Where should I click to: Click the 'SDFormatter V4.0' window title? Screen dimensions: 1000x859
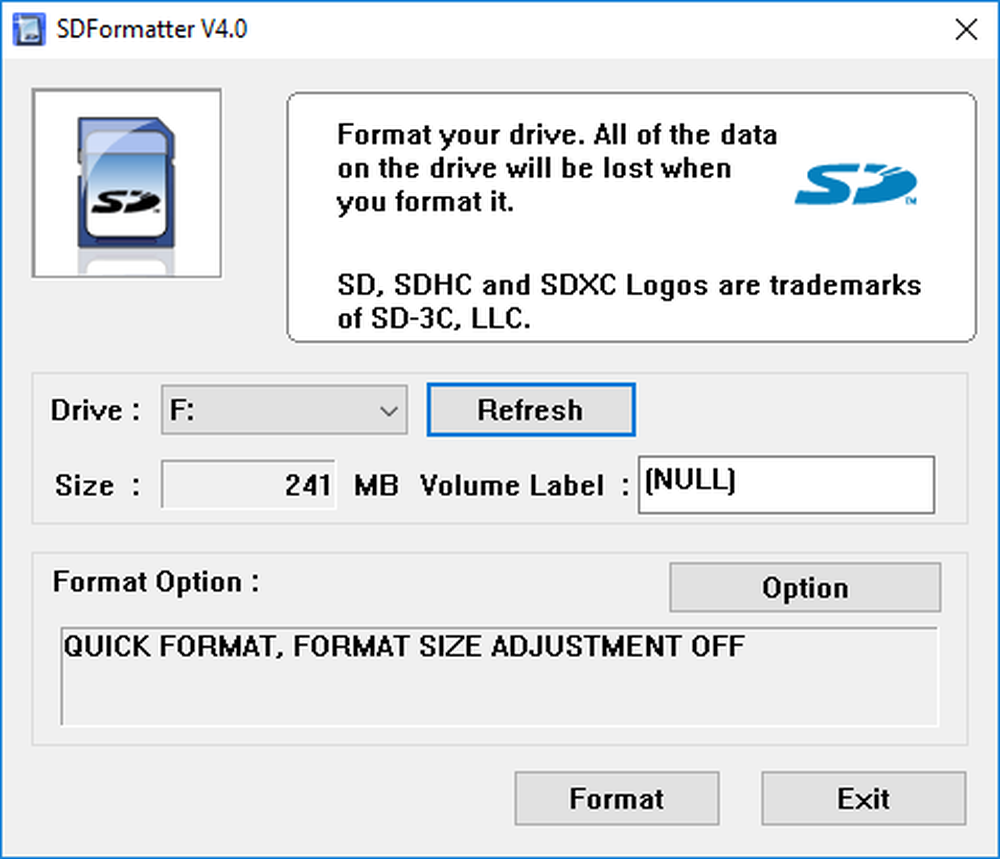152,29
